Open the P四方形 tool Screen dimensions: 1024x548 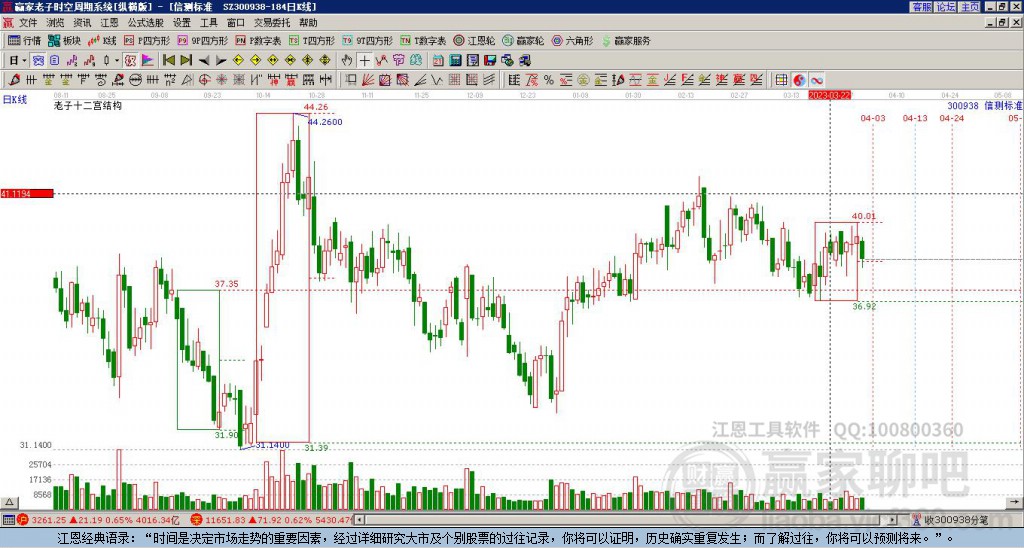[147, 40]
